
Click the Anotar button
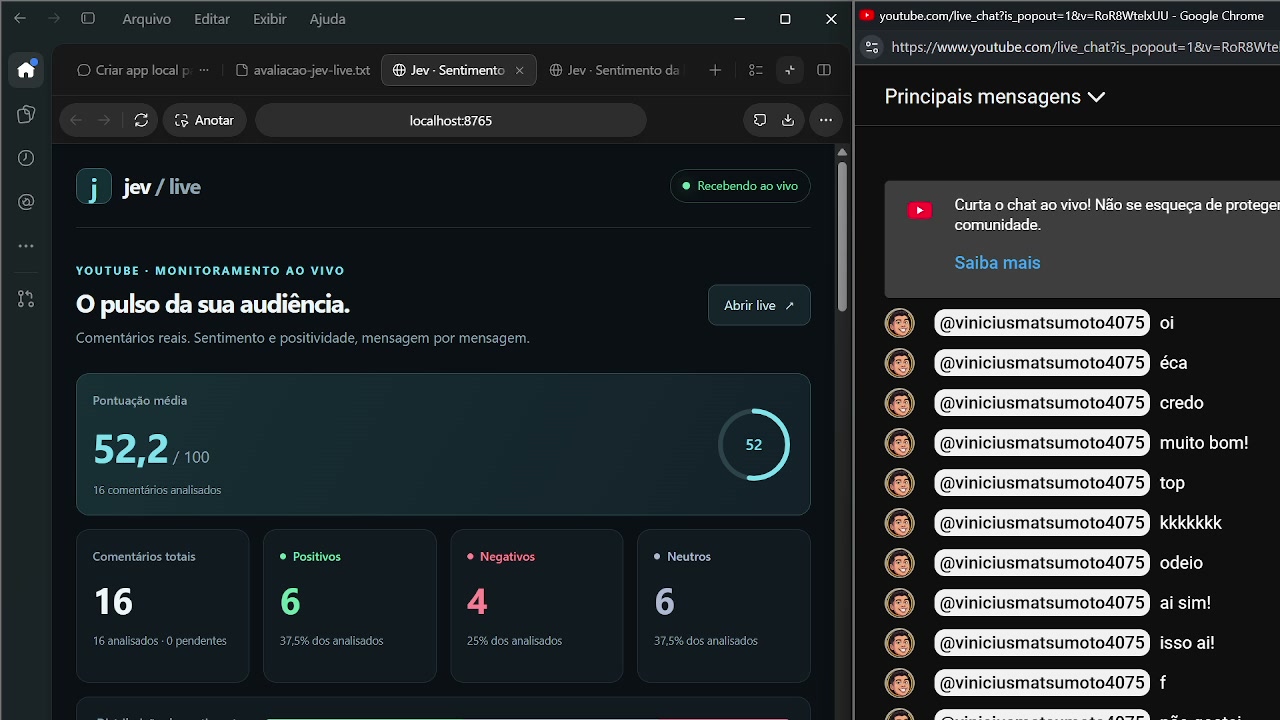(205, 120)
